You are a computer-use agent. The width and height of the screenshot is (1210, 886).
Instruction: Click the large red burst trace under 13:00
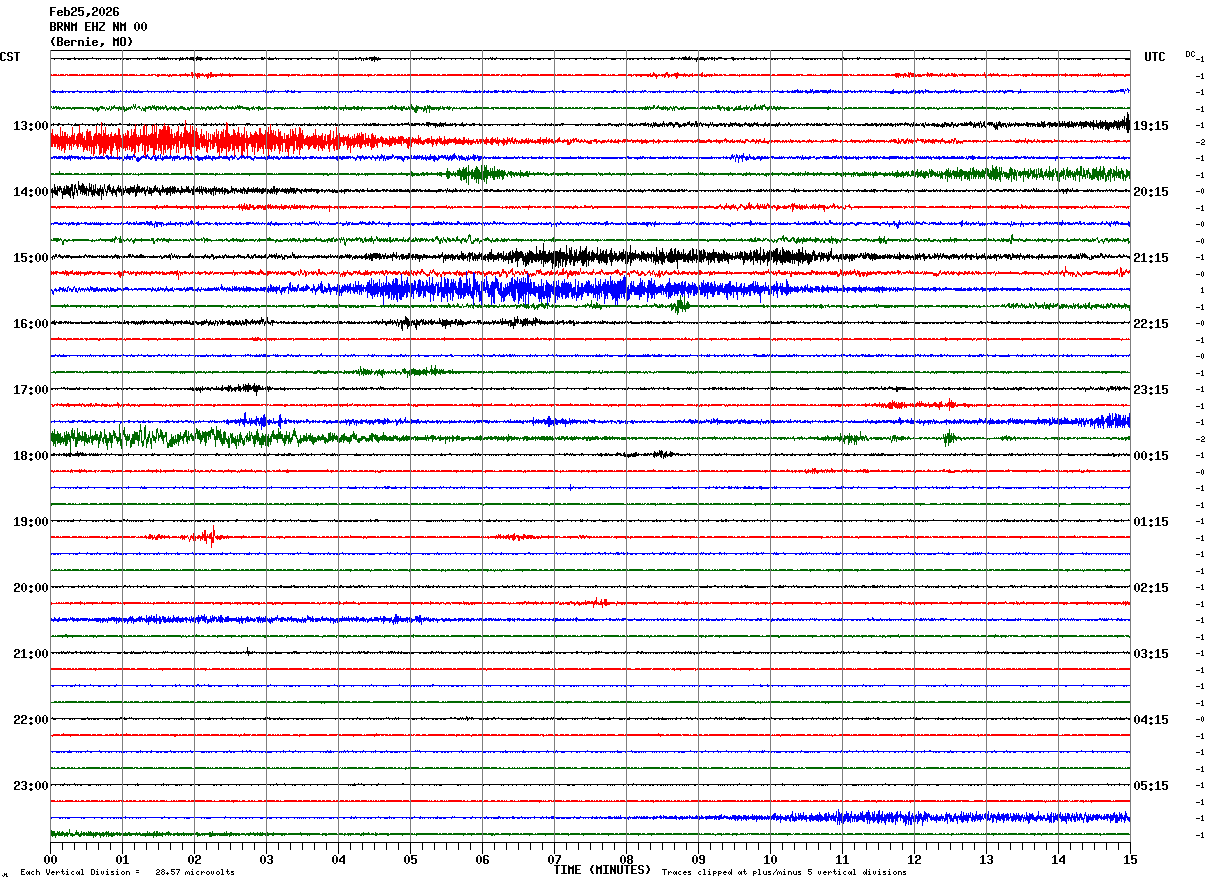[x=590, y=141]
